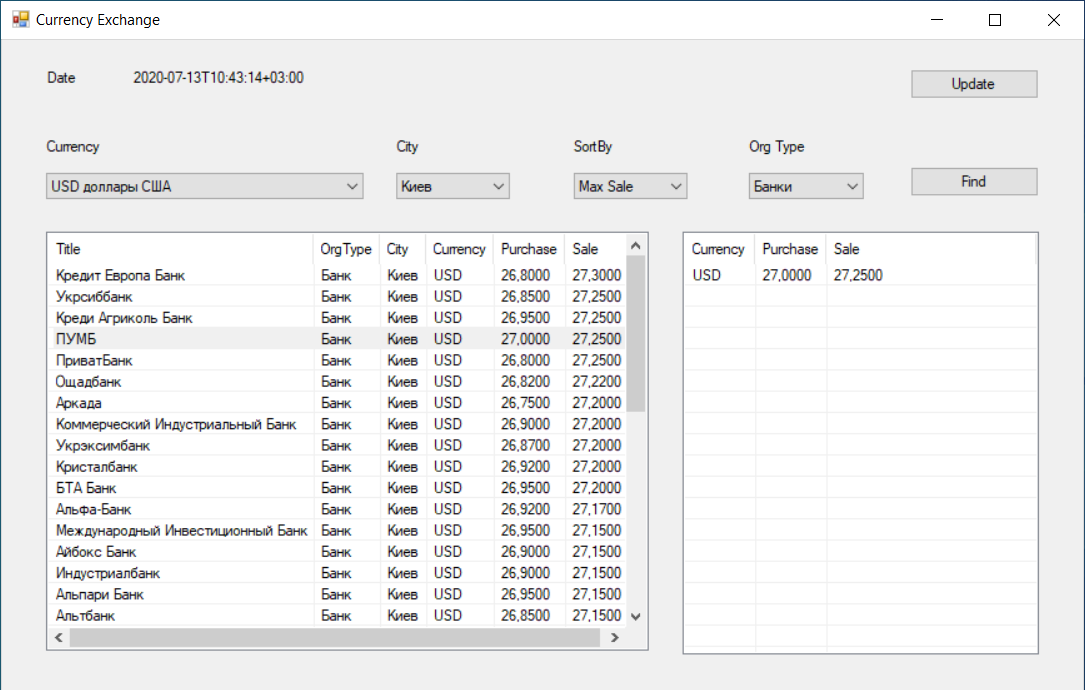Image resolution: width=1085 pixels, height=690 pixels.
Task: Click the scroll down arrow of bank list
Action: 636,617
